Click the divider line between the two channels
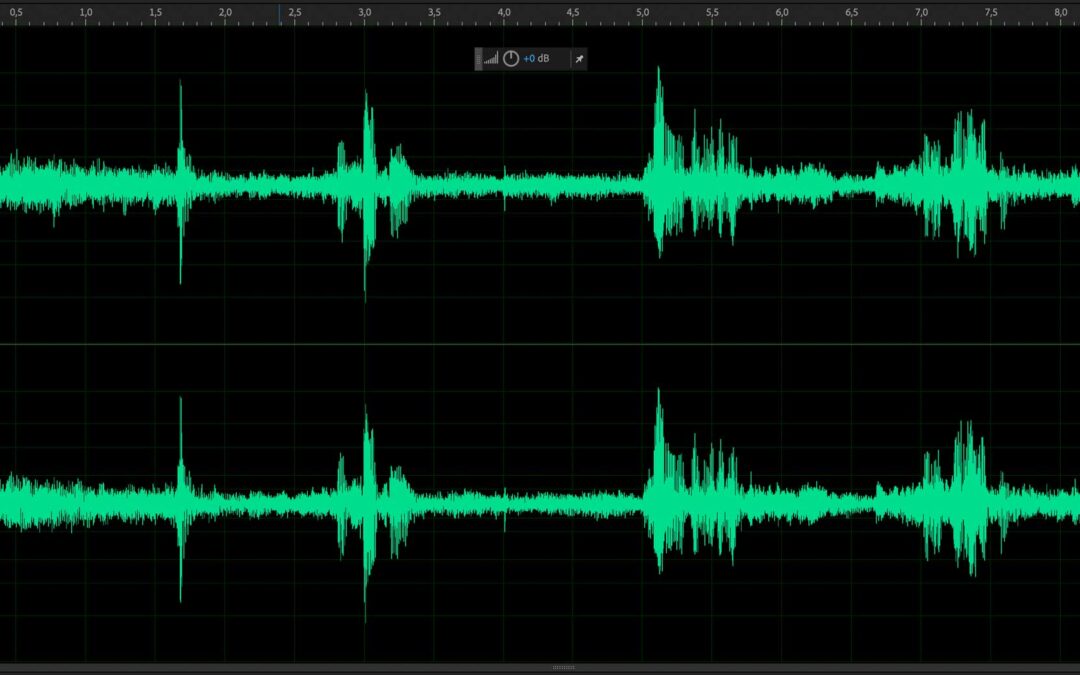Screen dimensions: 1080x675 click(540, 344)
